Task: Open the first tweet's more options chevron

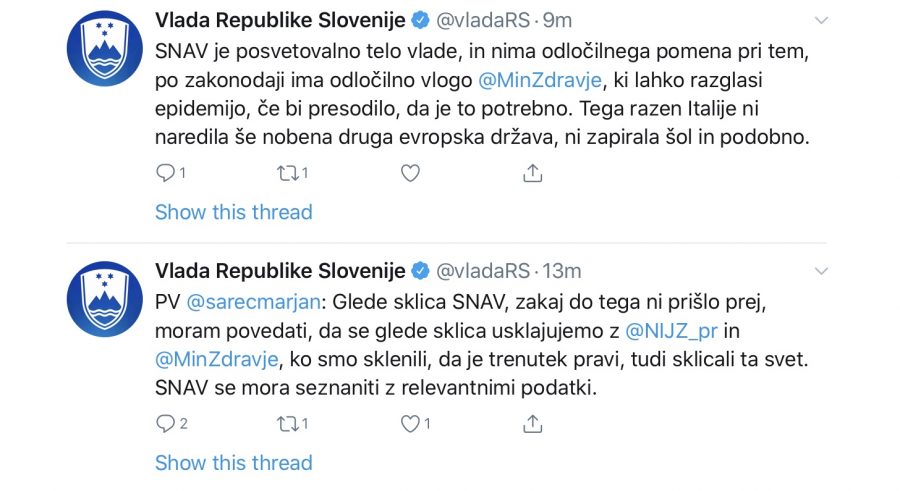Action: coord(821,21)
